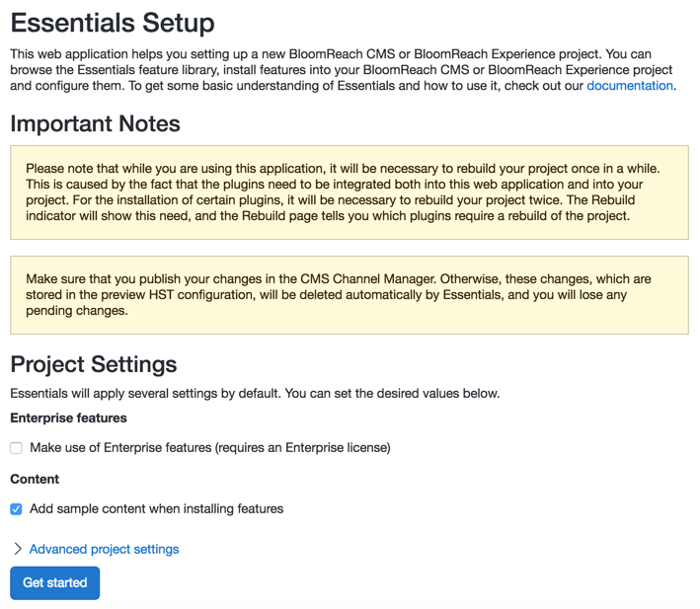Screen dimensions: 700x609
Task: Click the 'requires an Enterprise license' text
Action: (x=303, y=447)
